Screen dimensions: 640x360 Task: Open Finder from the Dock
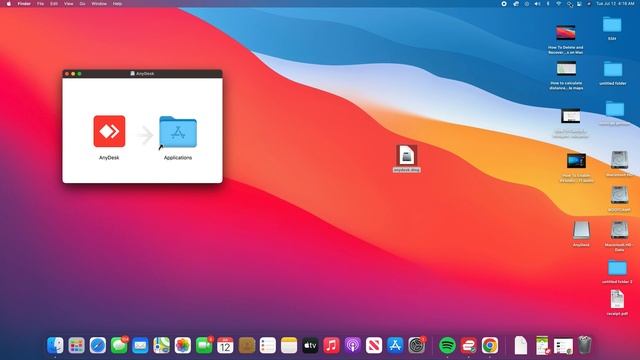coord(55,346)
